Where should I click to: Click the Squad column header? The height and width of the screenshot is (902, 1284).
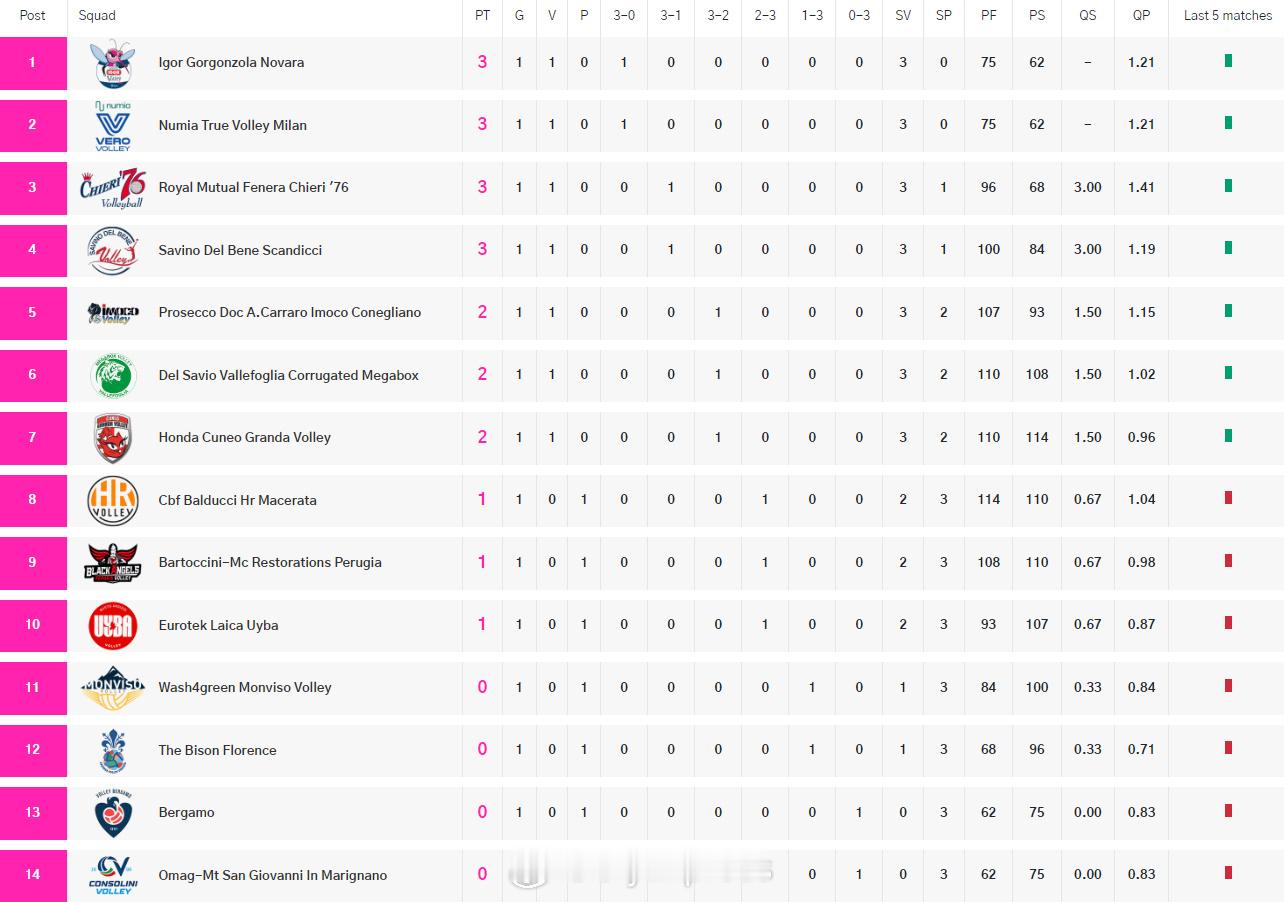97,15
